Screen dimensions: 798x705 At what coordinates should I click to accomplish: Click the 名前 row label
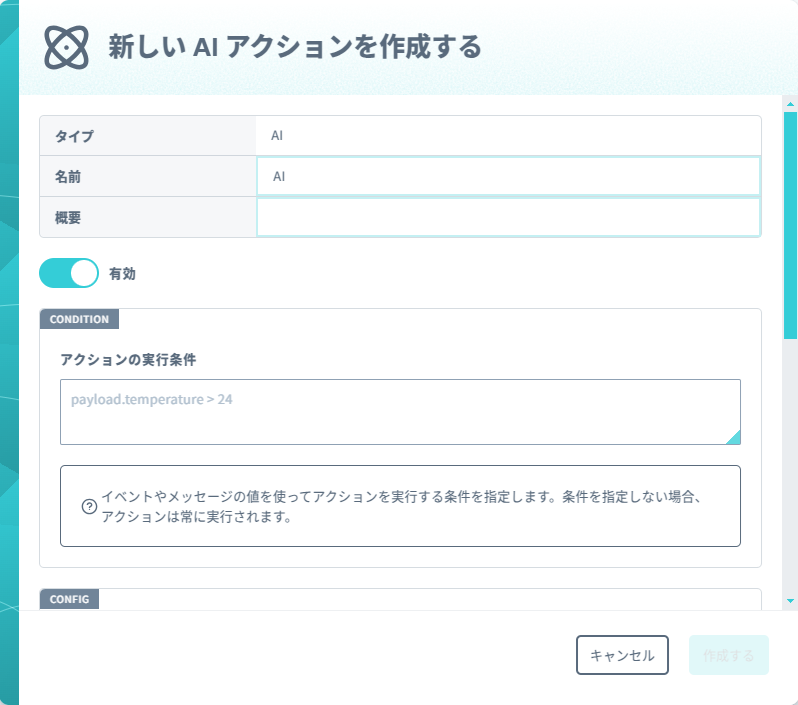(x=68, y=177)
